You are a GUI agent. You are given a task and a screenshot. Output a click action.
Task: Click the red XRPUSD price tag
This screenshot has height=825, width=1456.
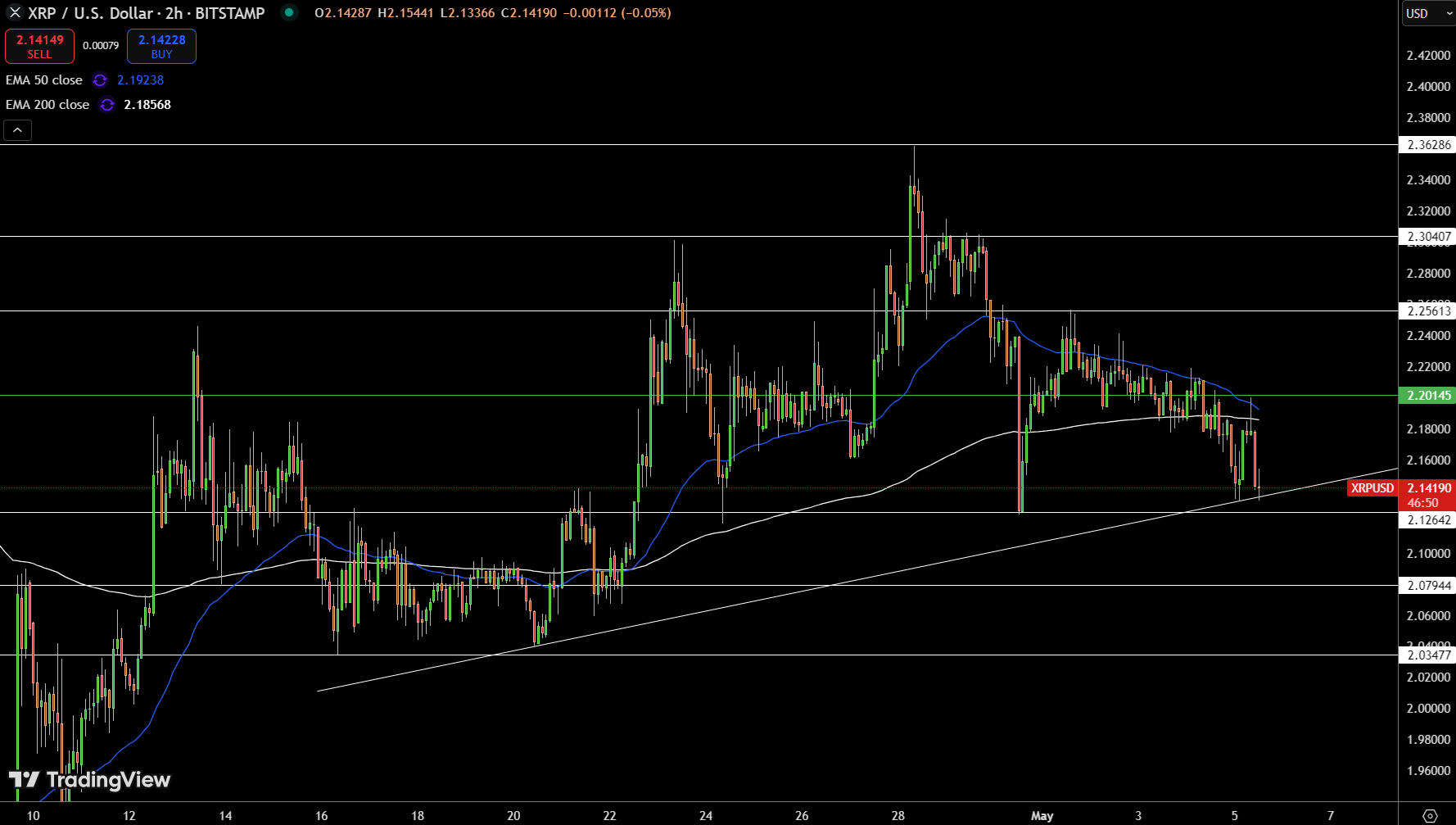click(1372, 488)
